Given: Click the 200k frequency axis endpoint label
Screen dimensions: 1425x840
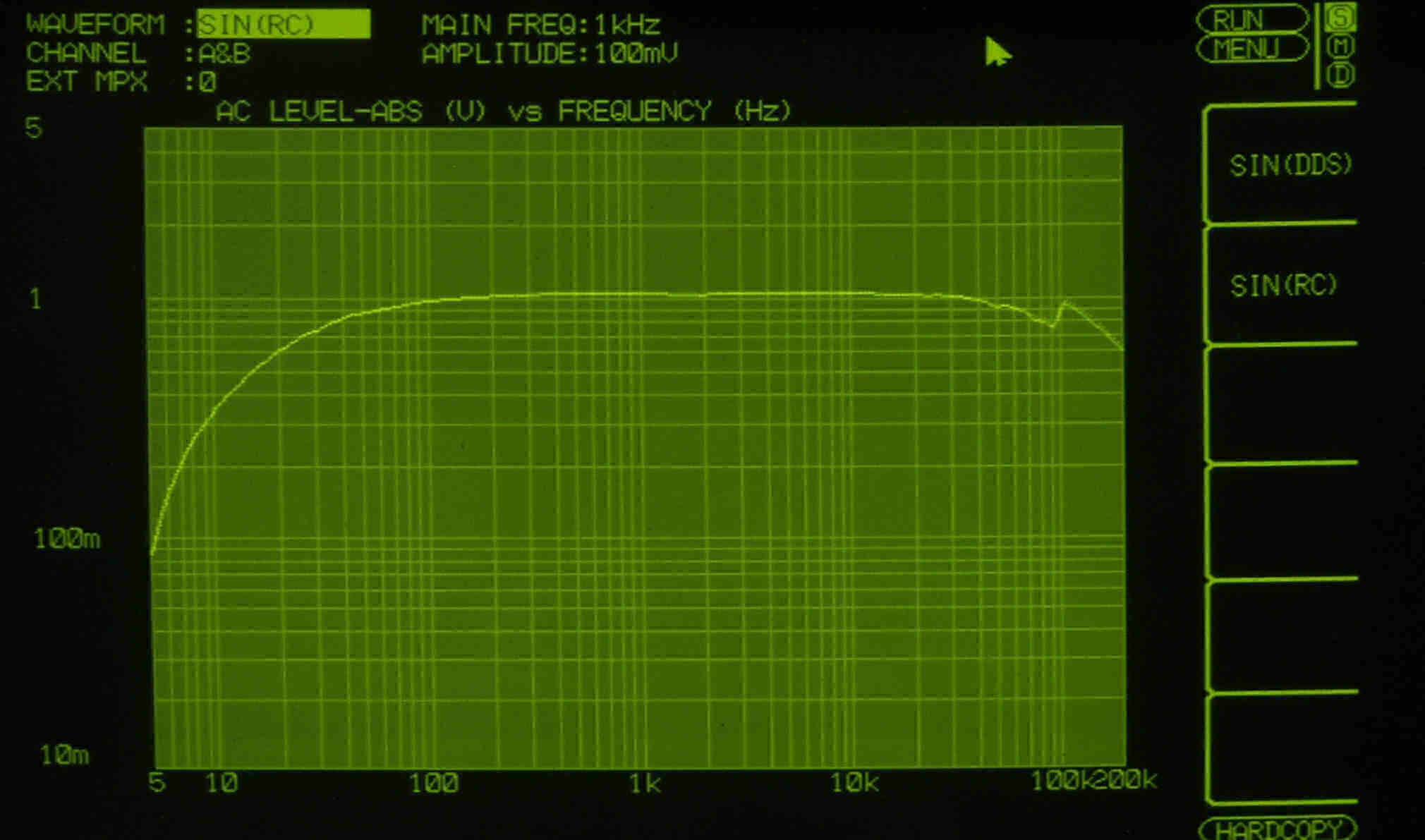Looking at the screenshot, I should click(x=1126, y=779).
